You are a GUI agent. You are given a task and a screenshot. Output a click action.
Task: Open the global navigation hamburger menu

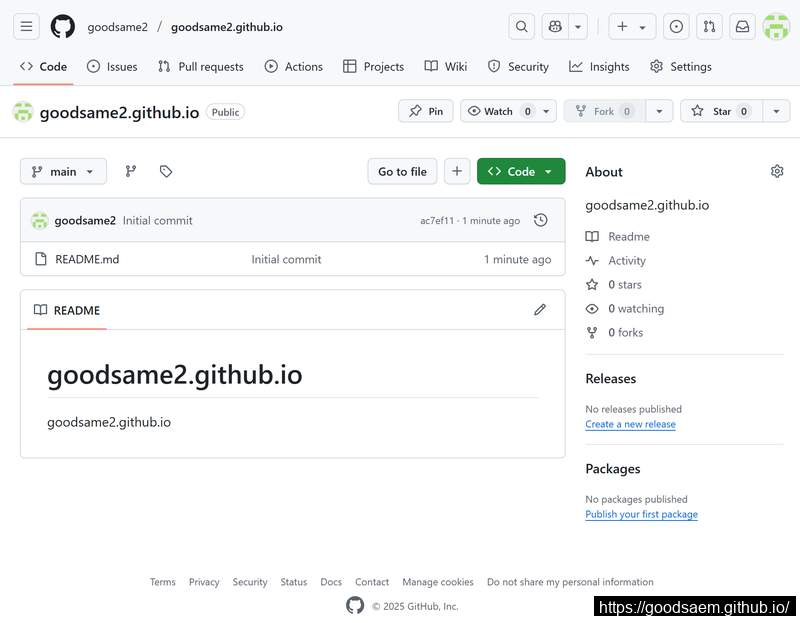tap(26, 27)
